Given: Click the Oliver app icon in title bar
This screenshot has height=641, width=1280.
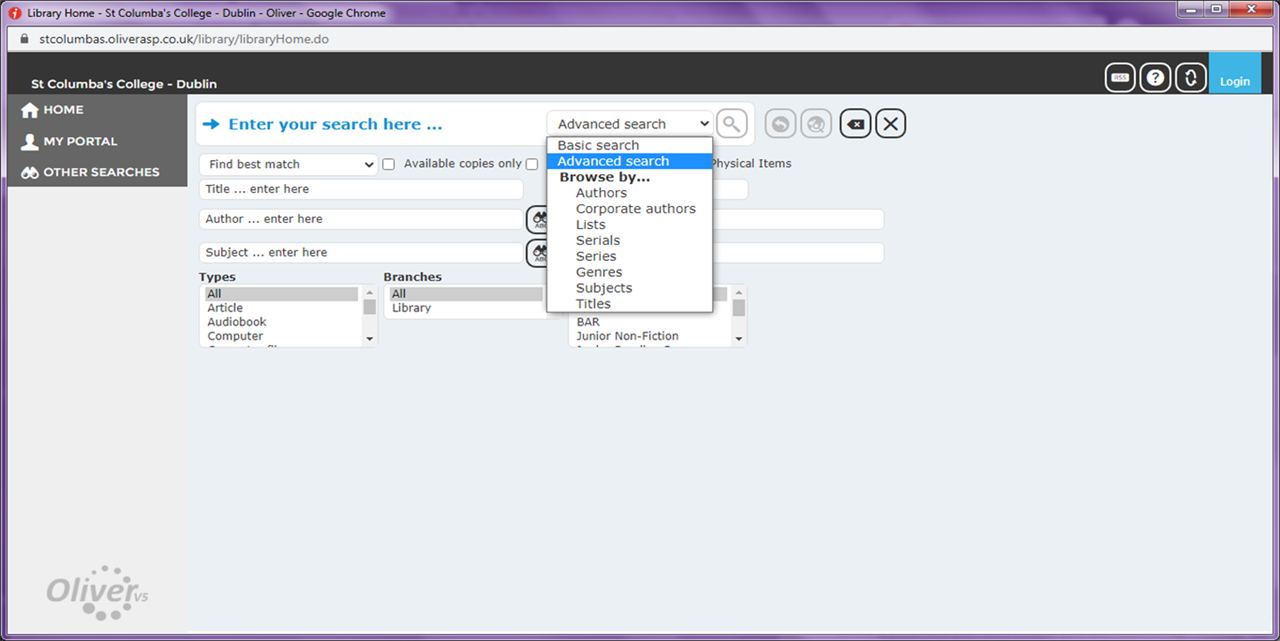Looking at the screenshot, I should coord(16,13).
